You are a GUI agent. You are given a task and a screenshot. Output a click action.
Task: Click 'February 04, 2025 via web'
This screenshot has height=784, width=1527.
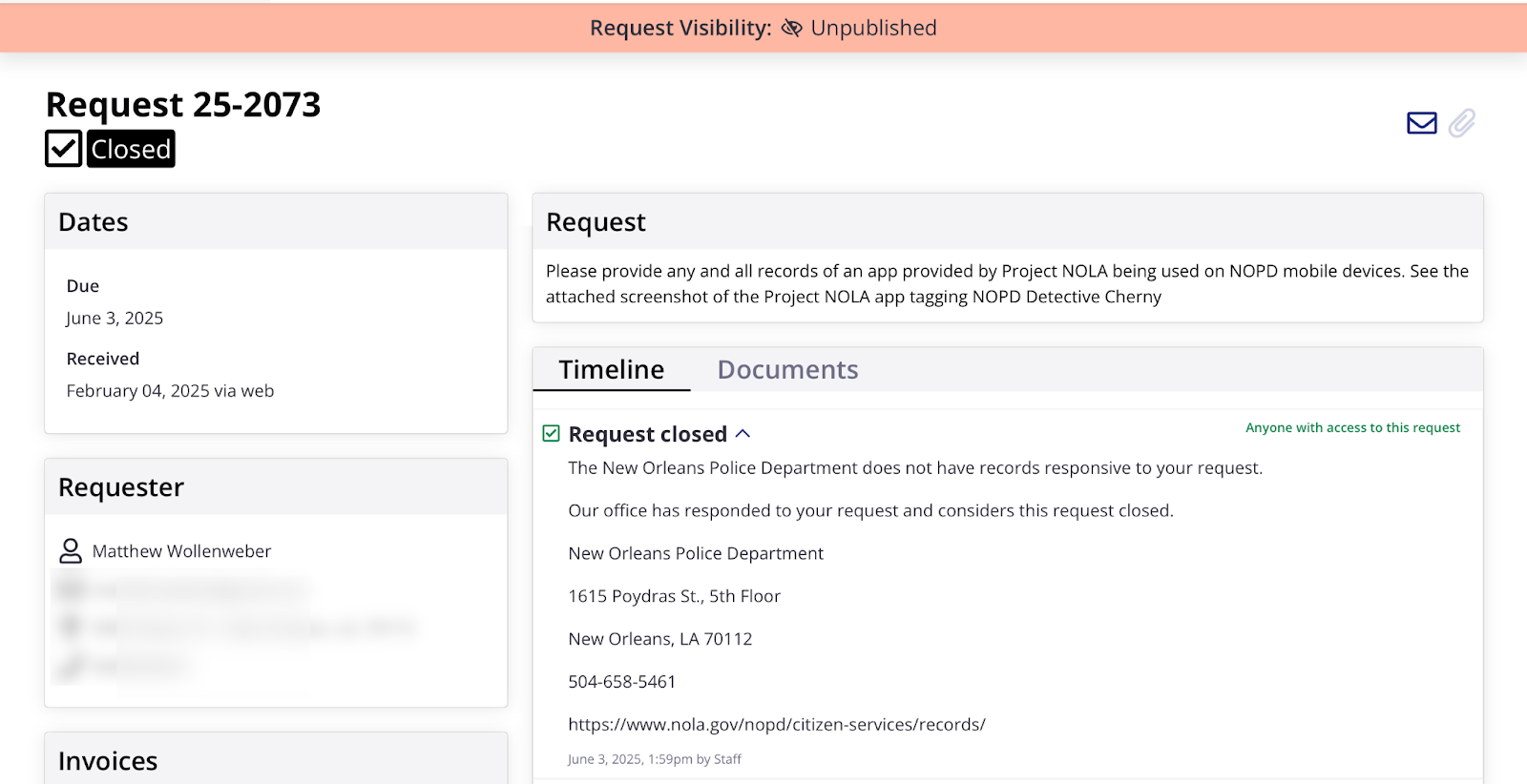170,391
